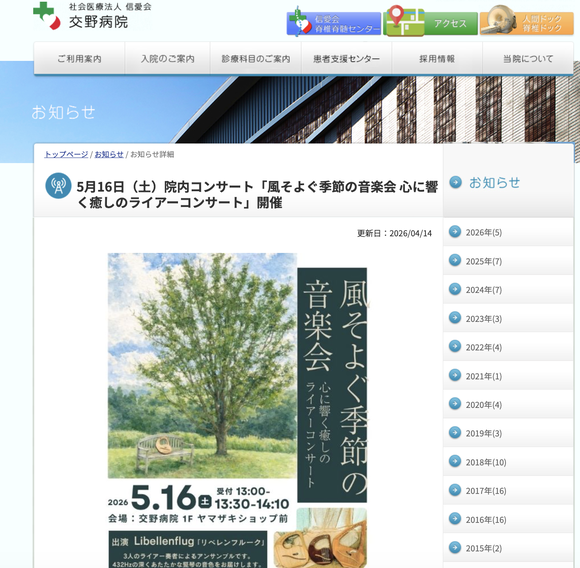This screenshot has height=568, width=580.
Task: Go to トップページ breadcrumb link
Action: [66, 154]
